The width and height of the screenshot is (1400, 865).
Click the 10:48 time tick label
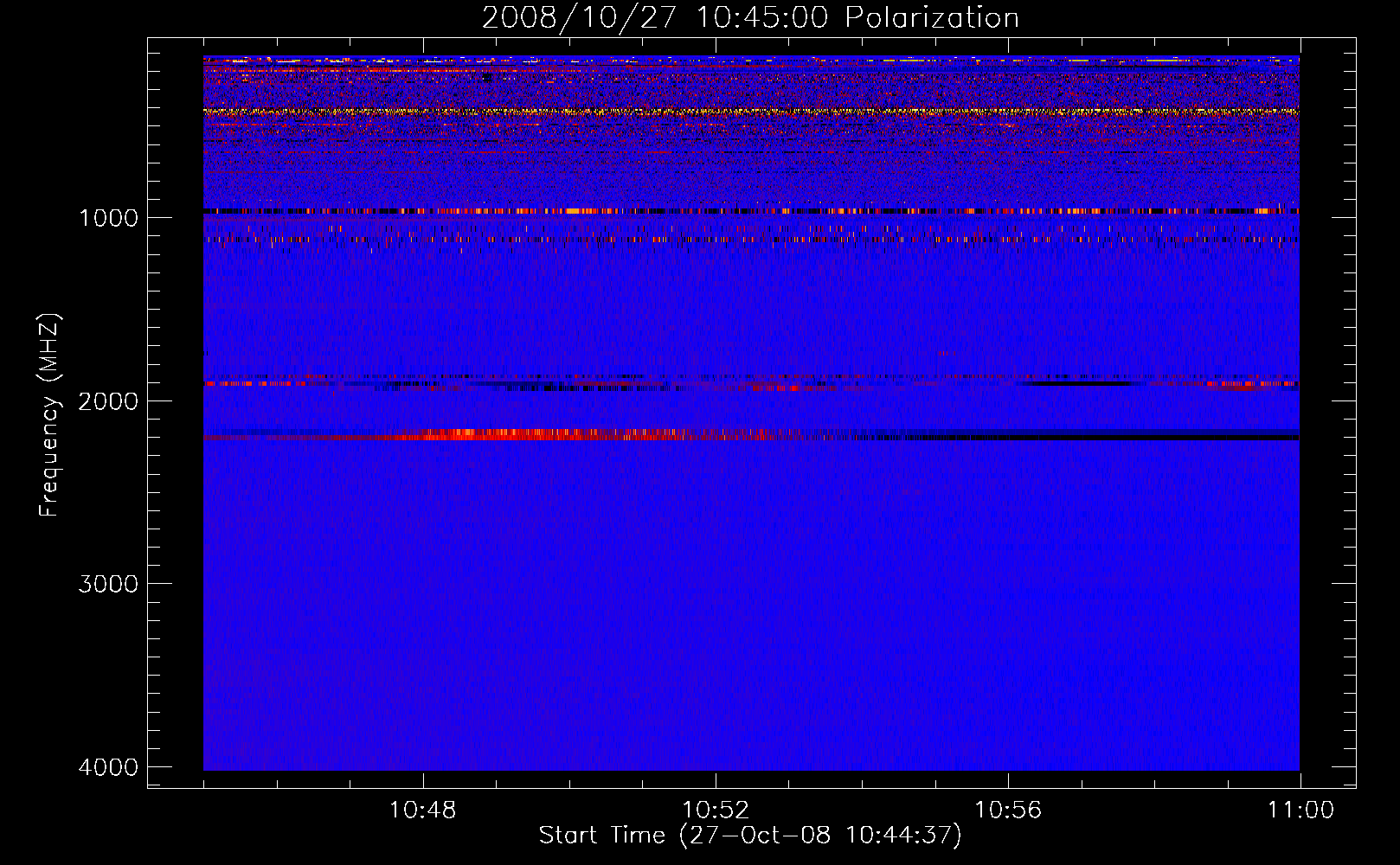(423, 811)
